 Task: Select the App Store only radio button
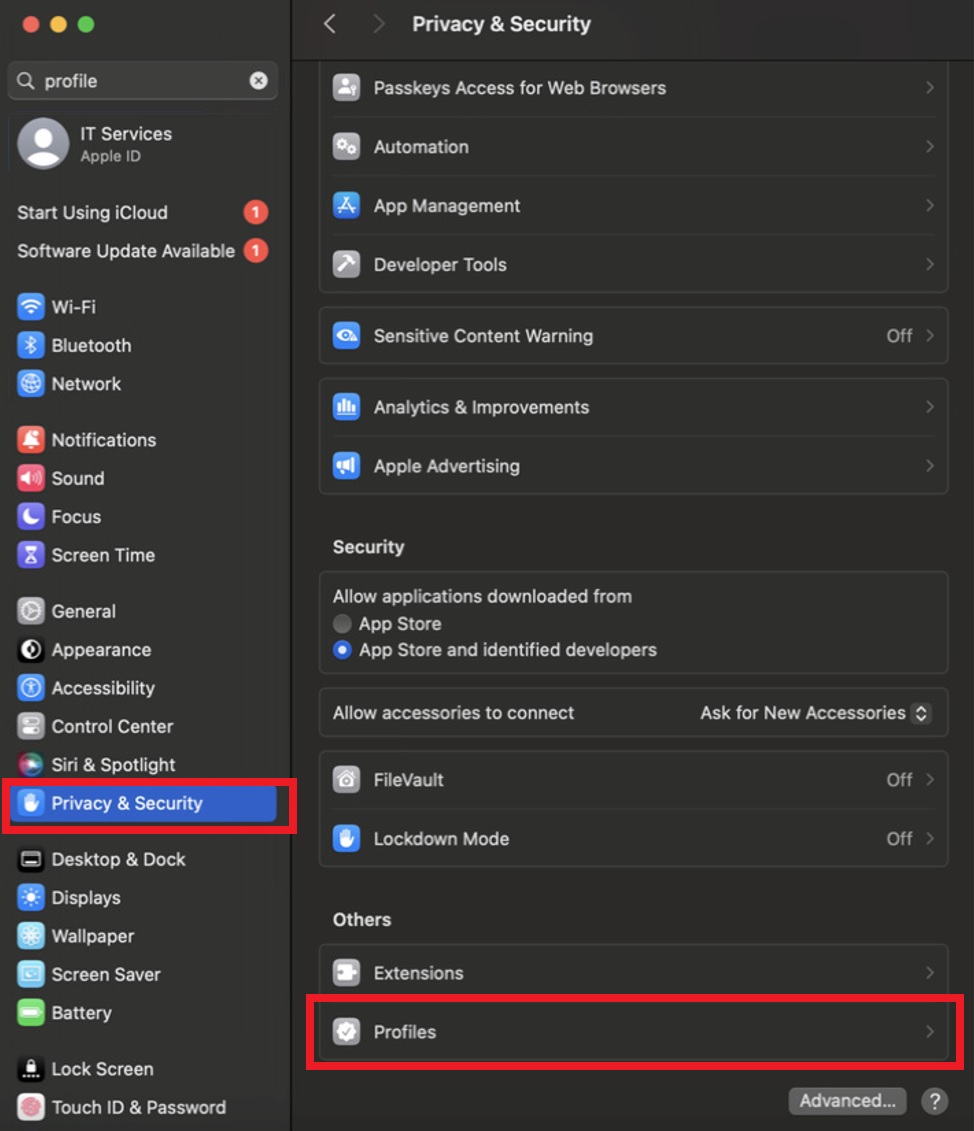click(342, 623)
